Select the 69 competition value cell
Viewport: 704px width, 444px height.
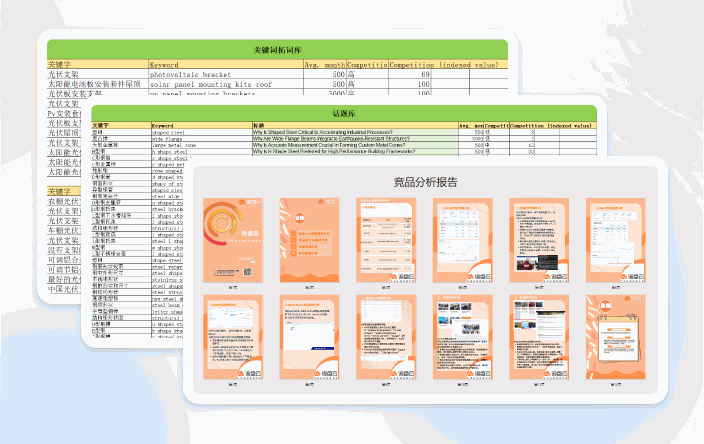click(409, 75)
